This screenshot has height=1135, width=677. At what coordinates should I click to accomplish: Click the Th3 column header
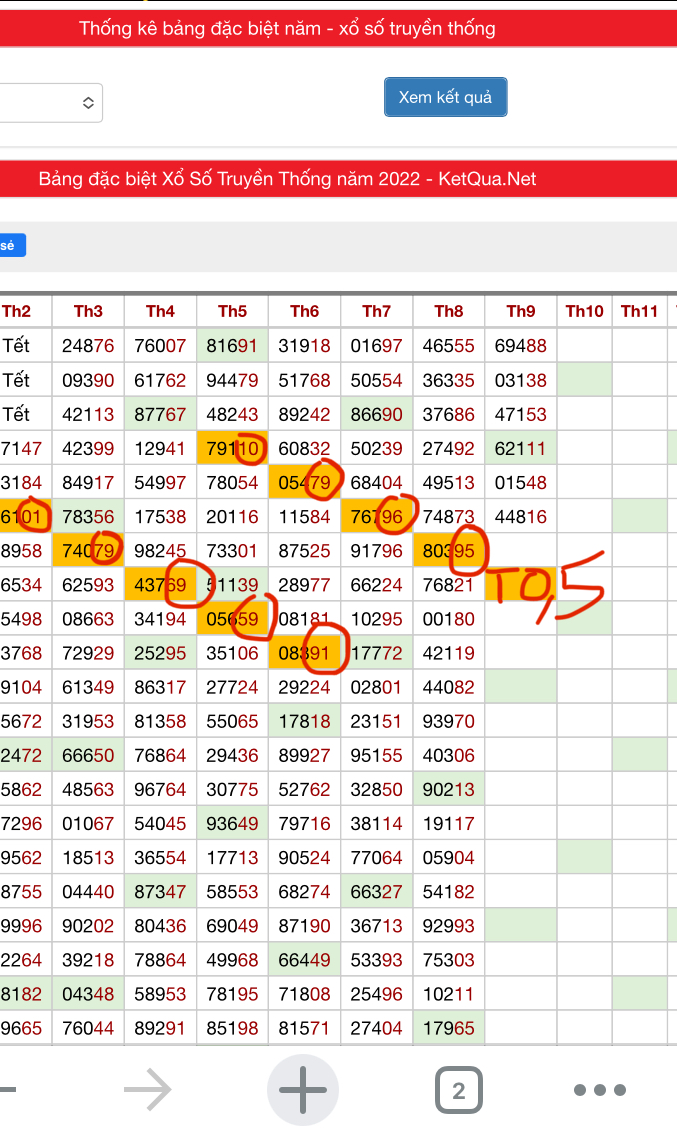point(88,311)
